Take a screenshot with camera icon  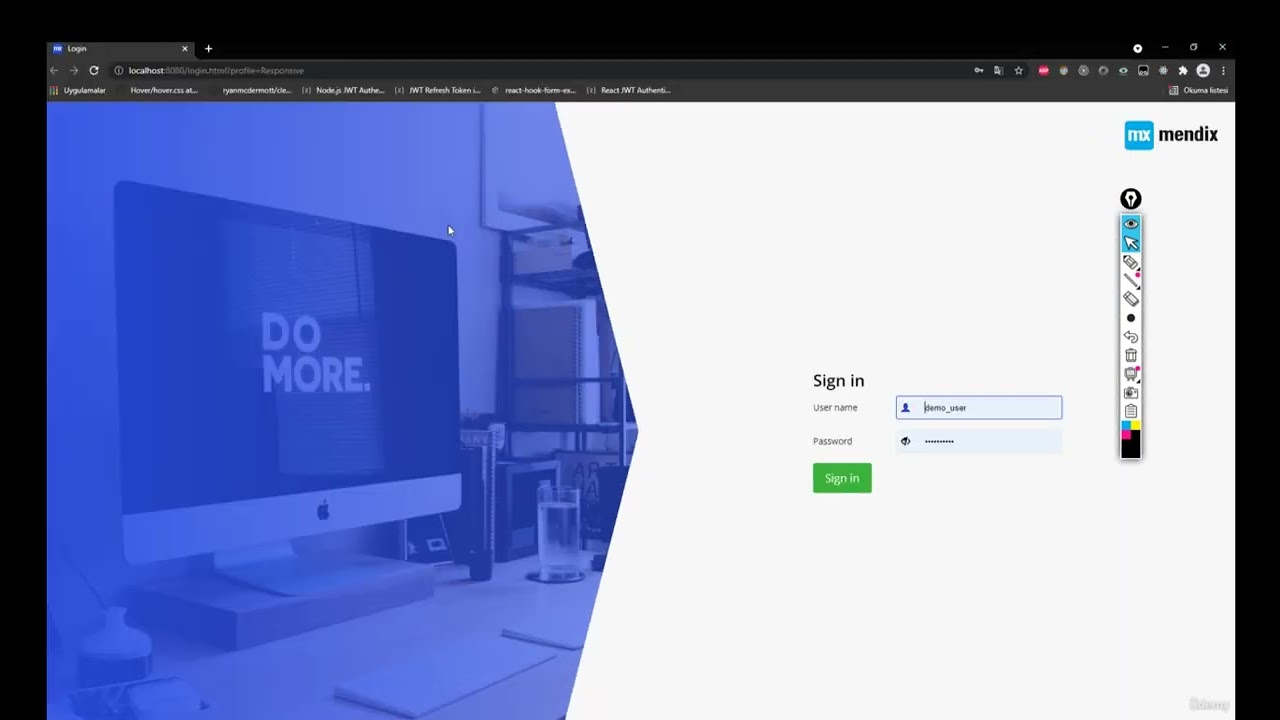(1131, 393)
